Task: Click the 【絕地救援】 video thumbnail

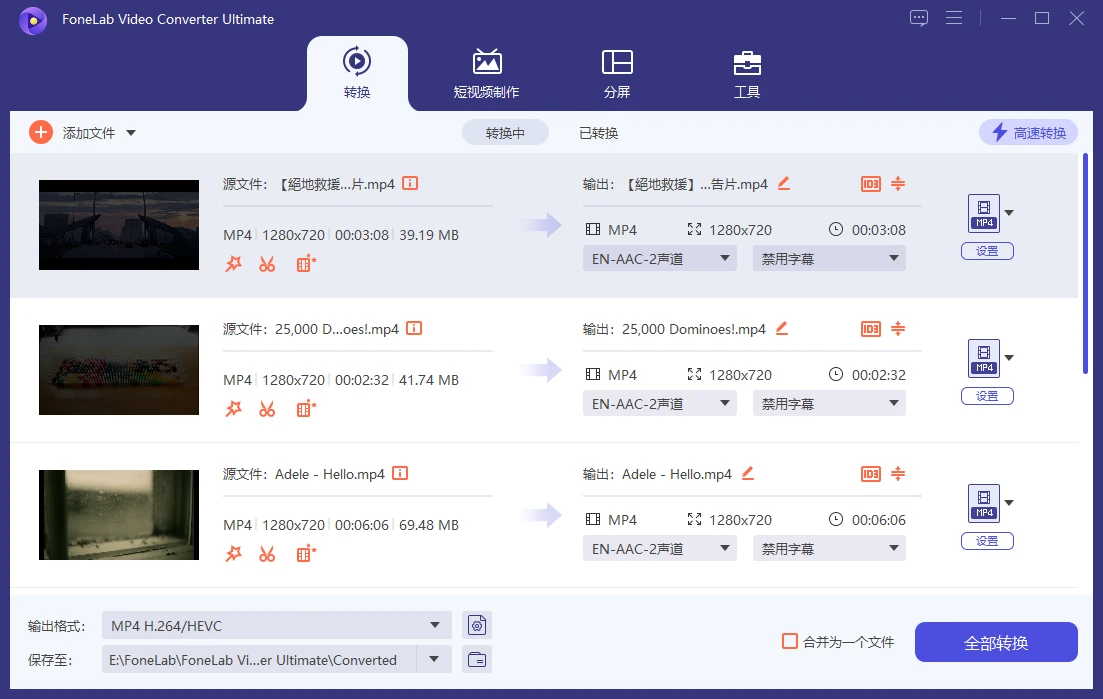Action: [x=118, y=224]
